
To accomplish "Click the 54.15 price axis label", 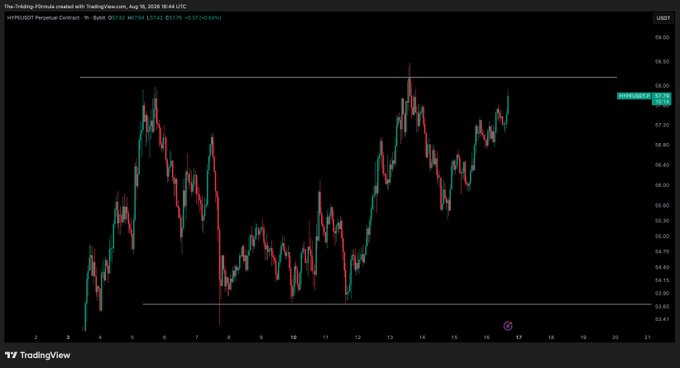I will (662, 280).
